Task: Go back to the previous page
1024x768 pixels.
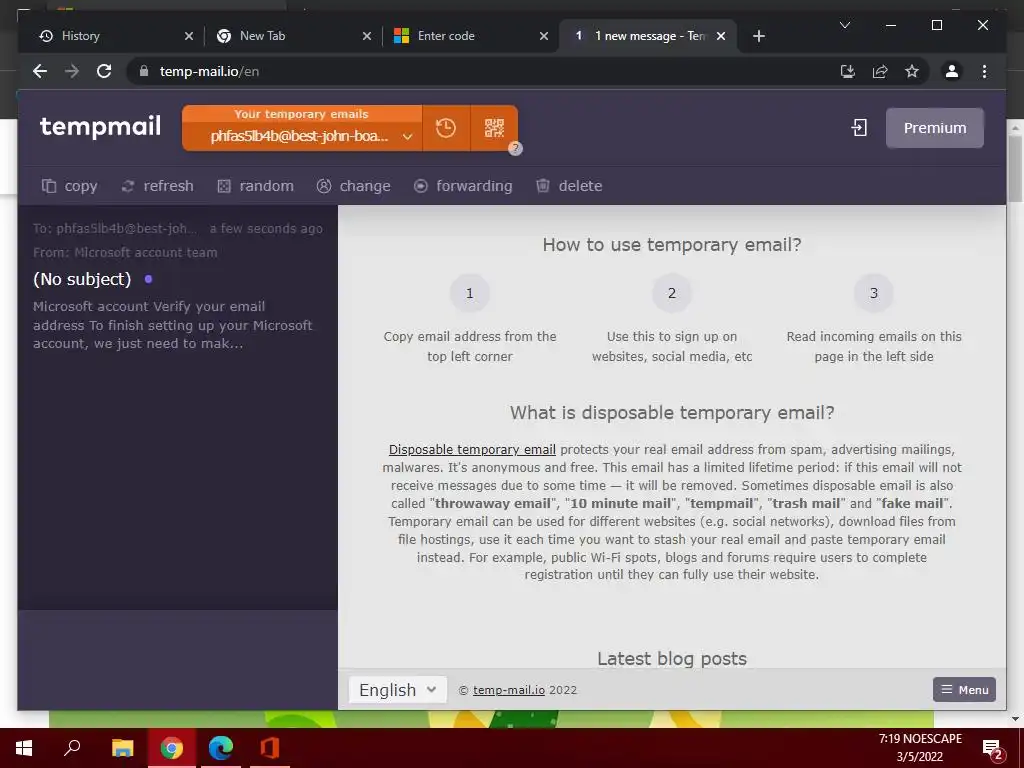Action: (40, 71)
